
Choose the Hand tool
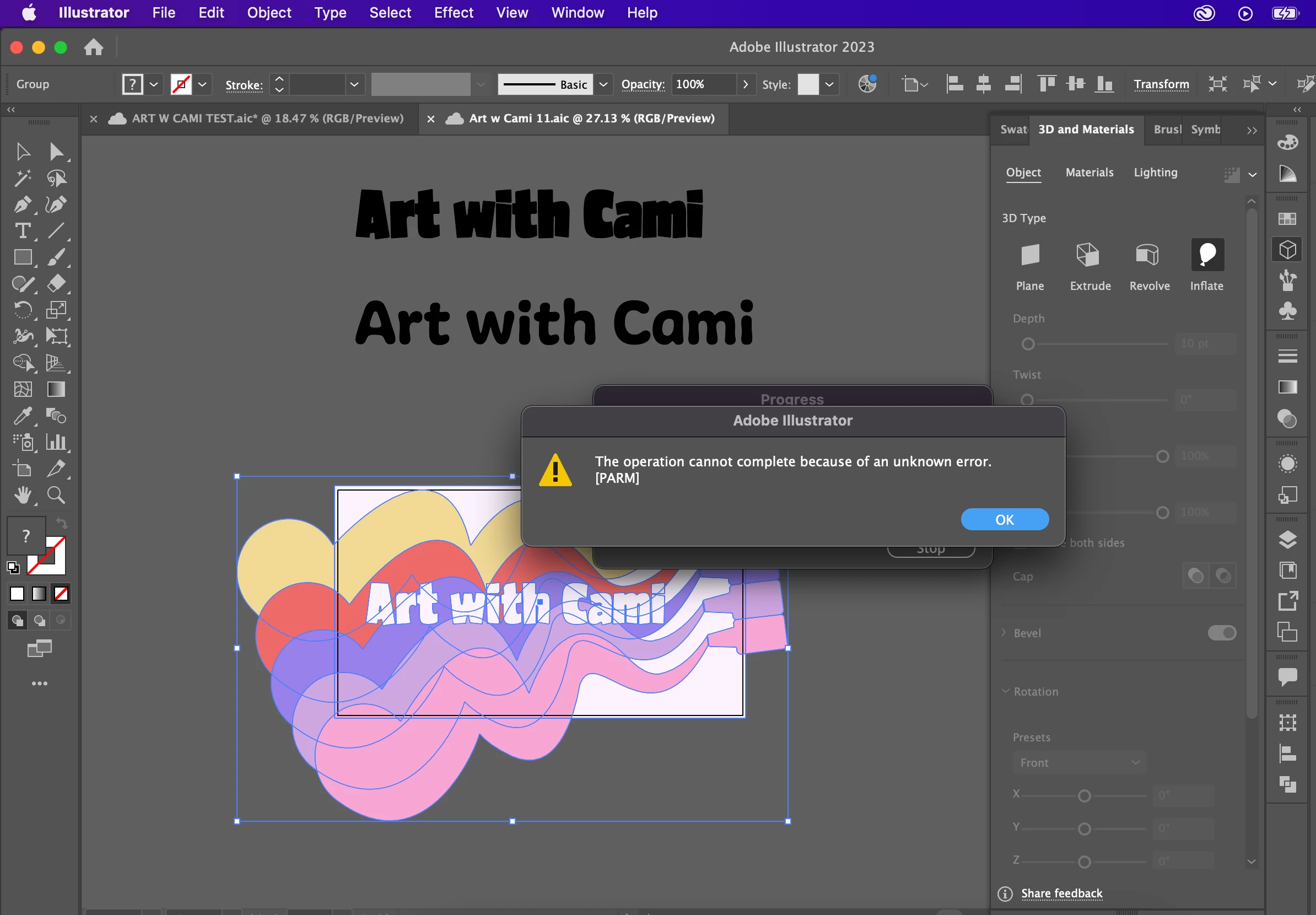pyautogui.click(x=23, y=495)
